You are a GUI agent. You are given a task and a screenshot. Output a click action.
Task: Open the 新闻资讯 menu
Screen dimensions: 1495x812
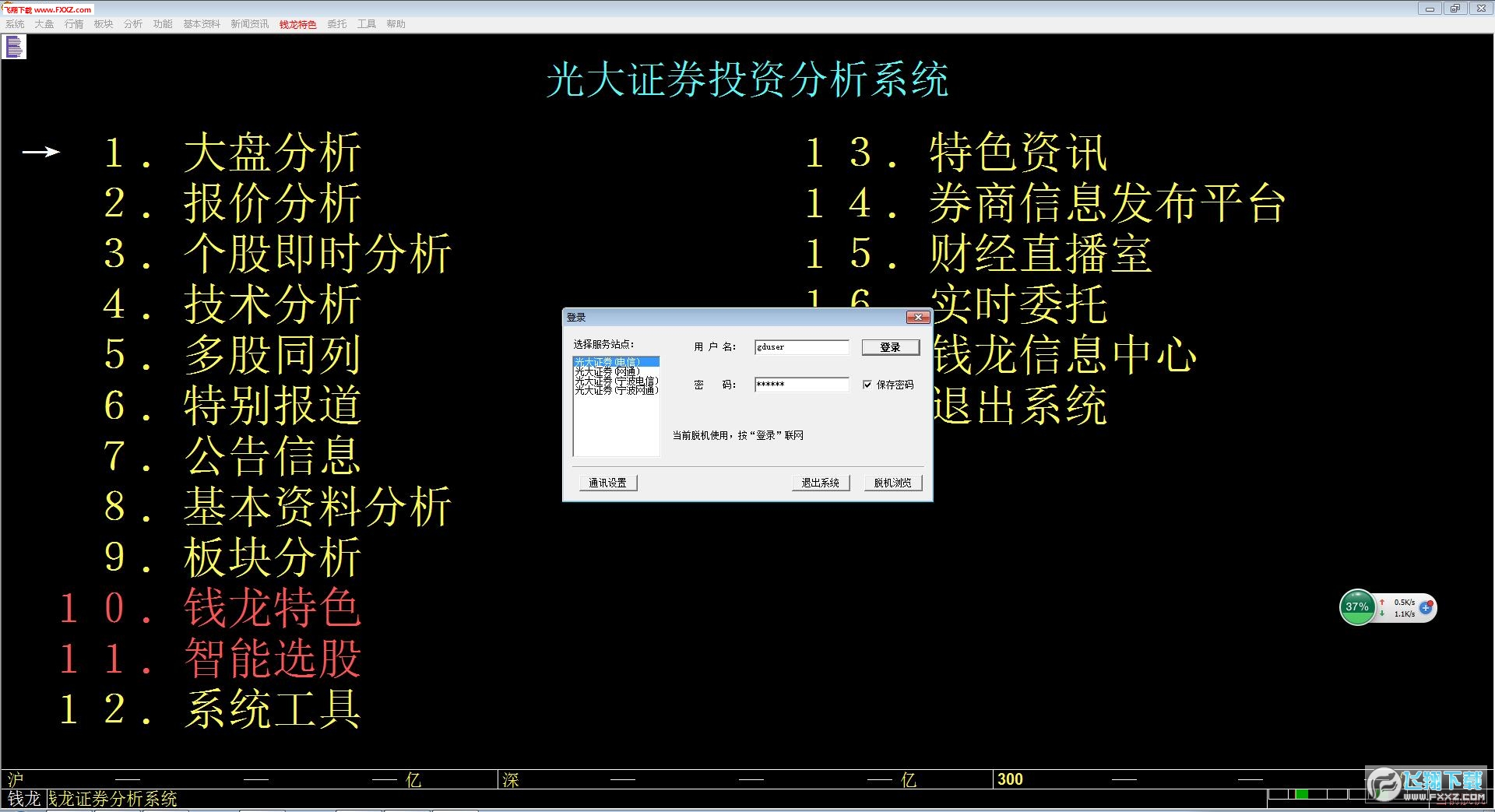250,24
